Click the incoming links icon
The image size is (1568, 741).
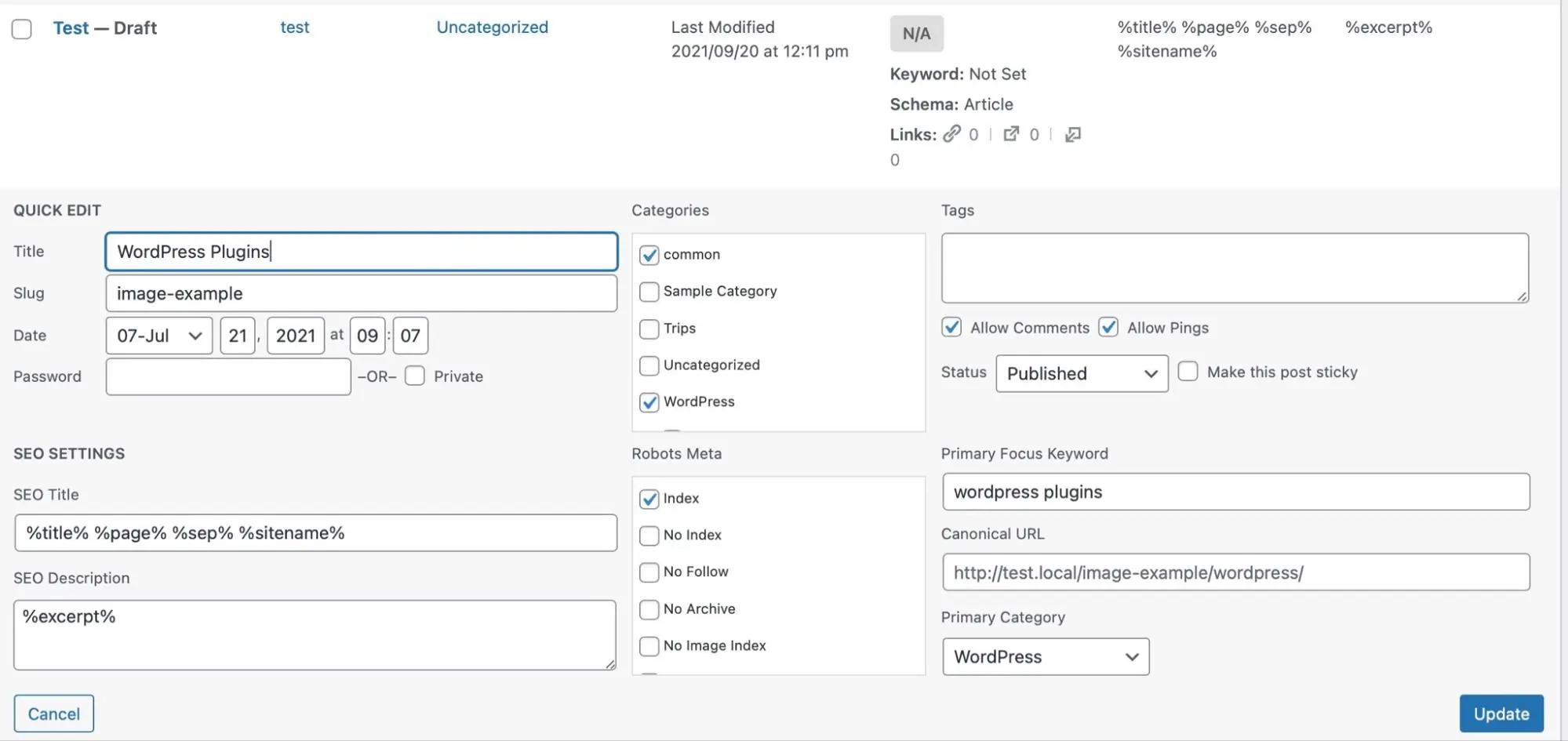coord(1072,135)
